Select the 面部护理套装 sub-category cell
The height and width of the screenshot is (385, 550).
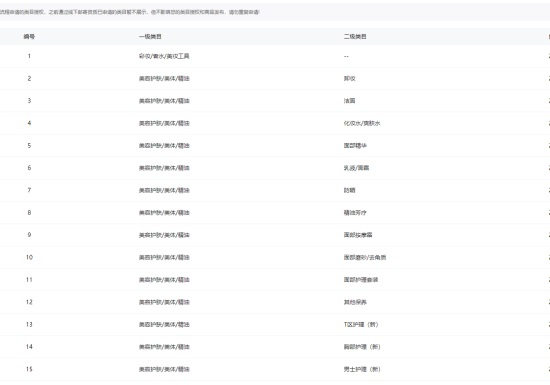click(x=361, y=280)
